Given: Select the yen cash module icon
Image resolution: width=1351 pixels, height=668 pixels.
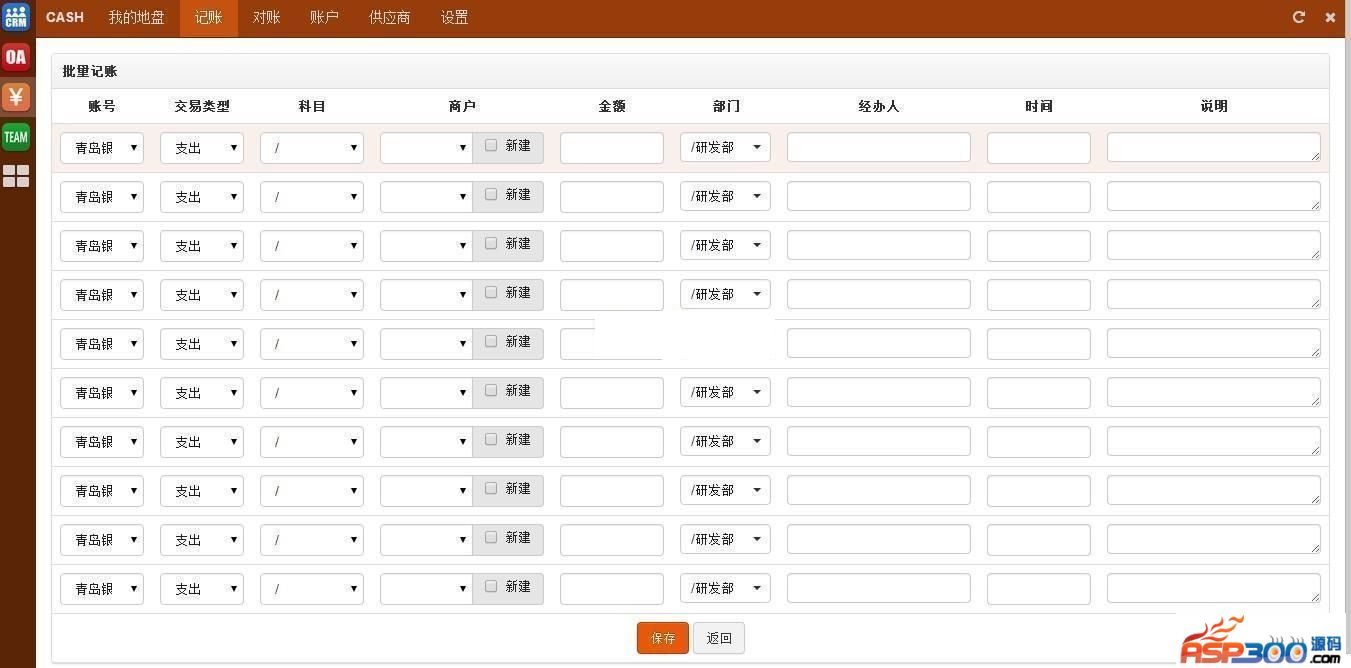Looking at the screenshot, I should [x=16, y=97].
